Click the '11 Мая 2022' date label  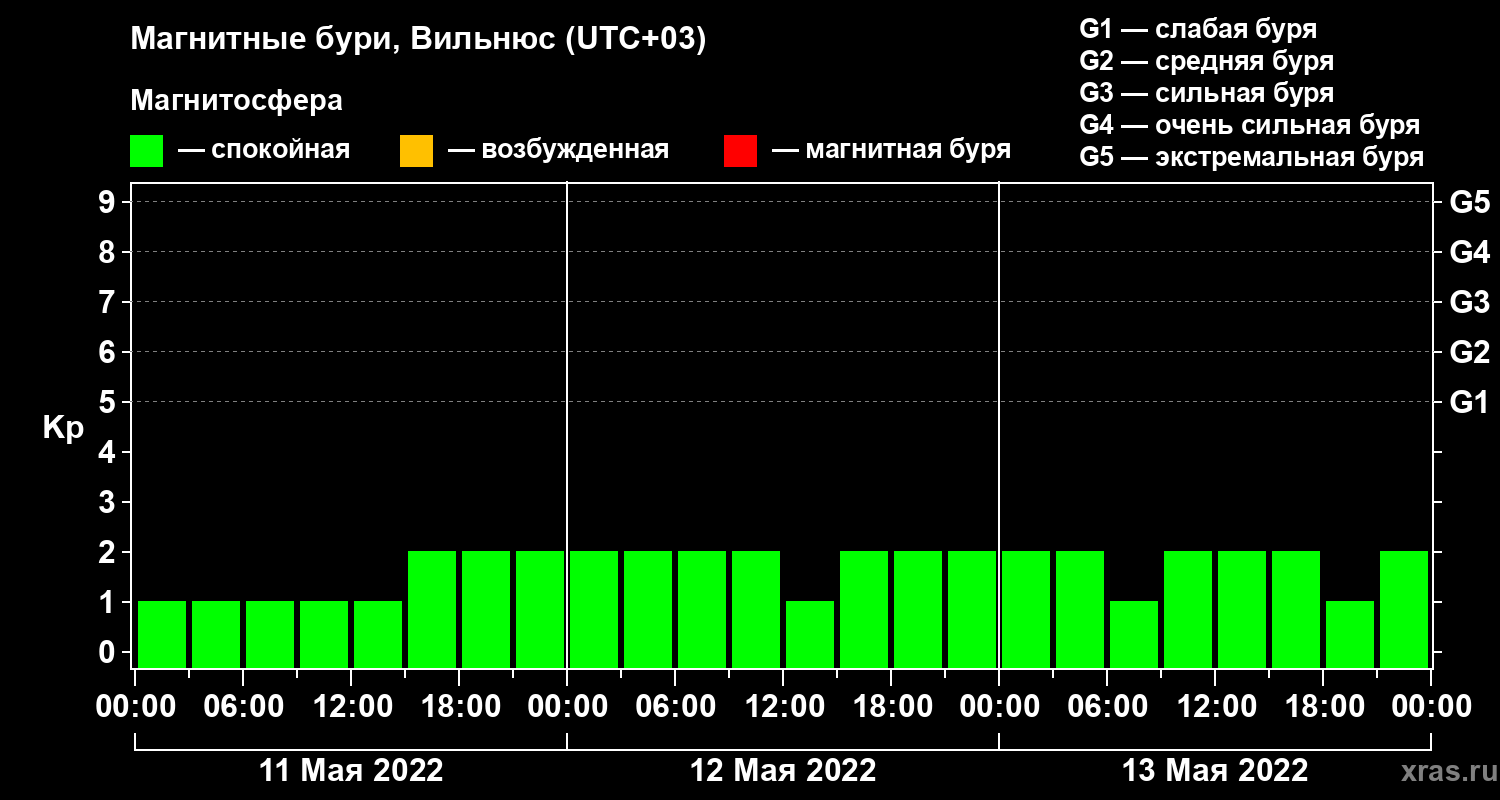(351, 770)
